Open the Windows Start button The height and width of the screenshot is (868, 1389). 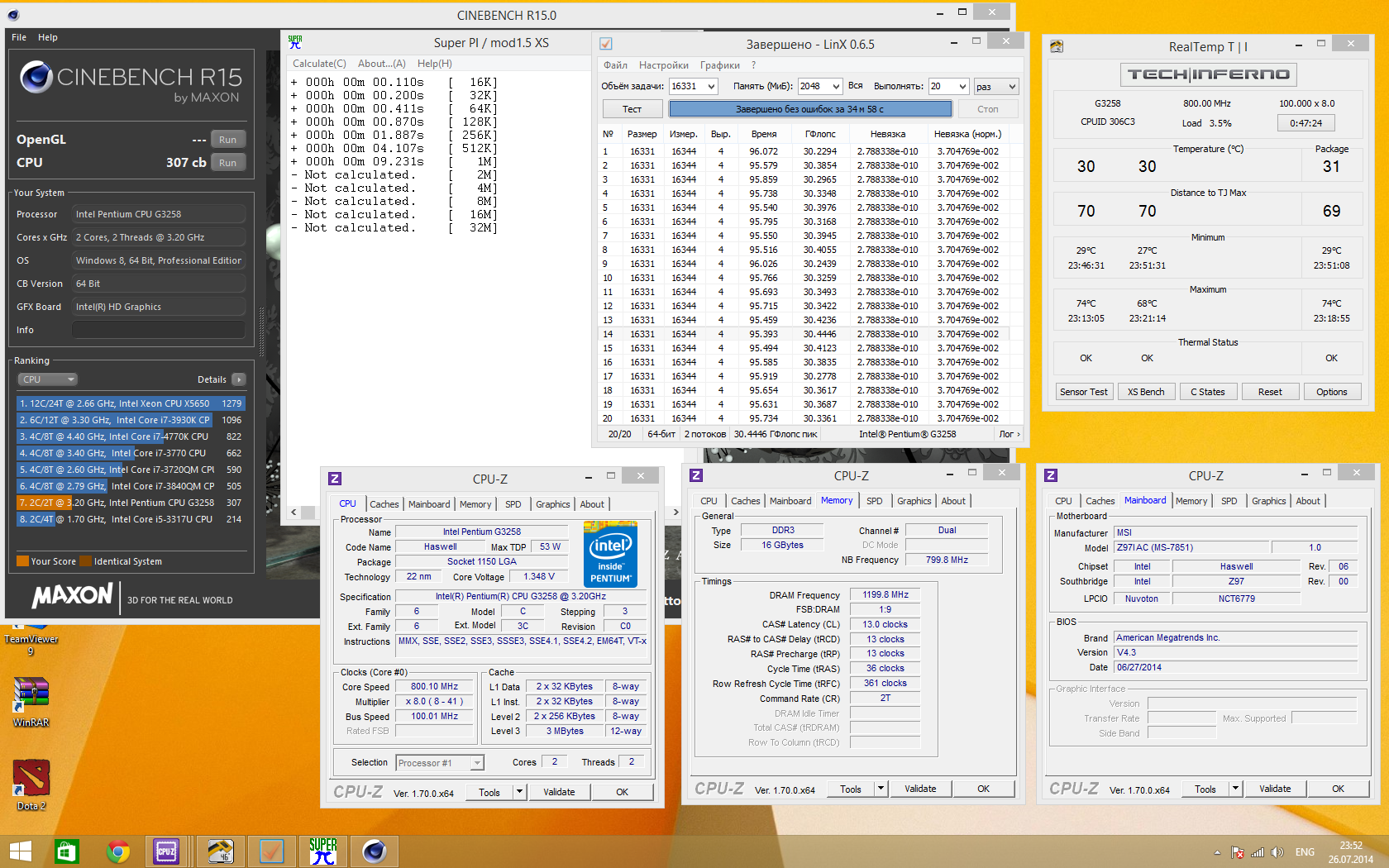20,851
